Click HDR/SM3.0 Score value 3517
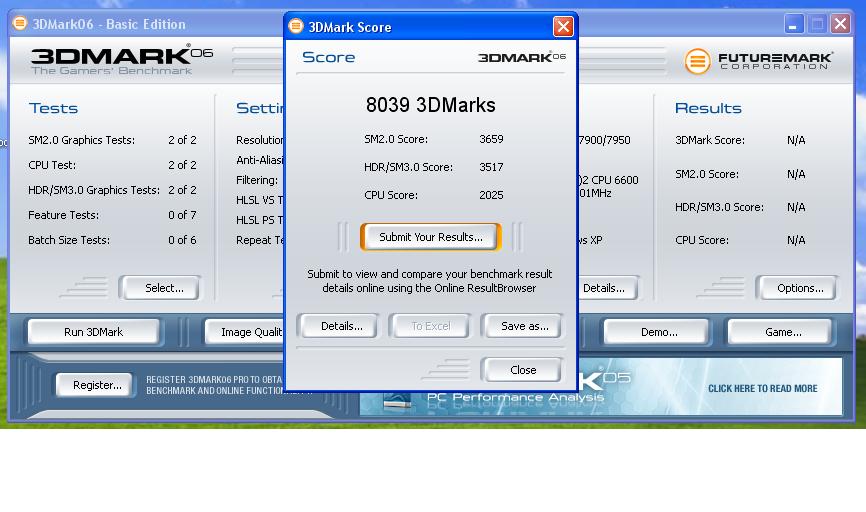Screen dimensions: 866x512 point(491,167)
